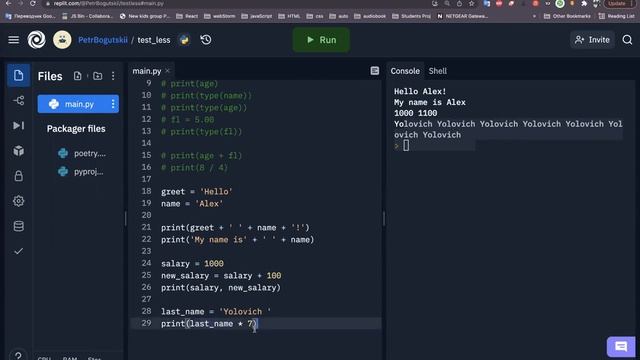The width and height of the screenshot is (640, 360).
Task: Bookmark this page with star icon
Action: coord(472,3)
